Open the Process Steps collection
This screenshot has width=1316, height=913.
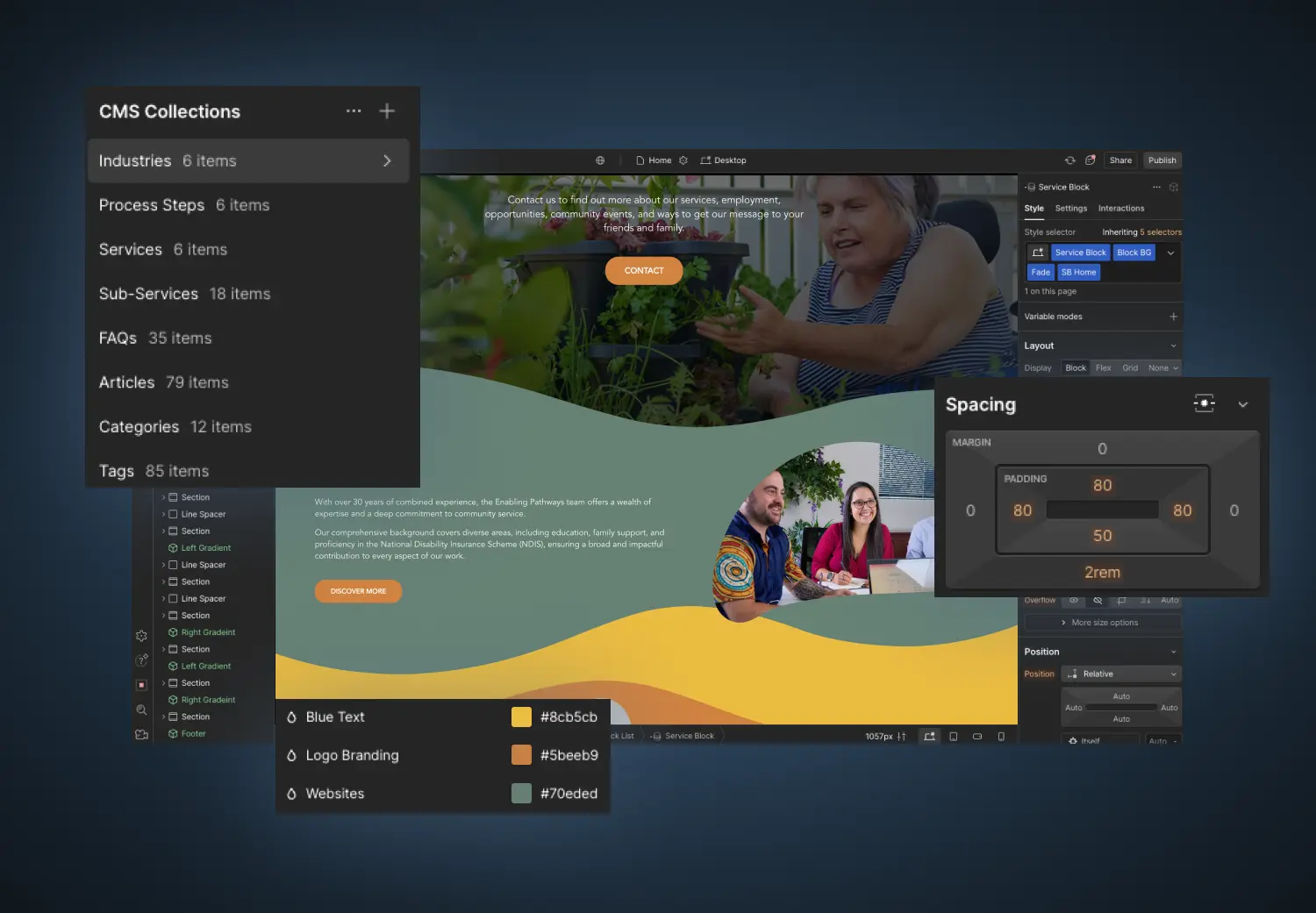[x=248, y=205]
